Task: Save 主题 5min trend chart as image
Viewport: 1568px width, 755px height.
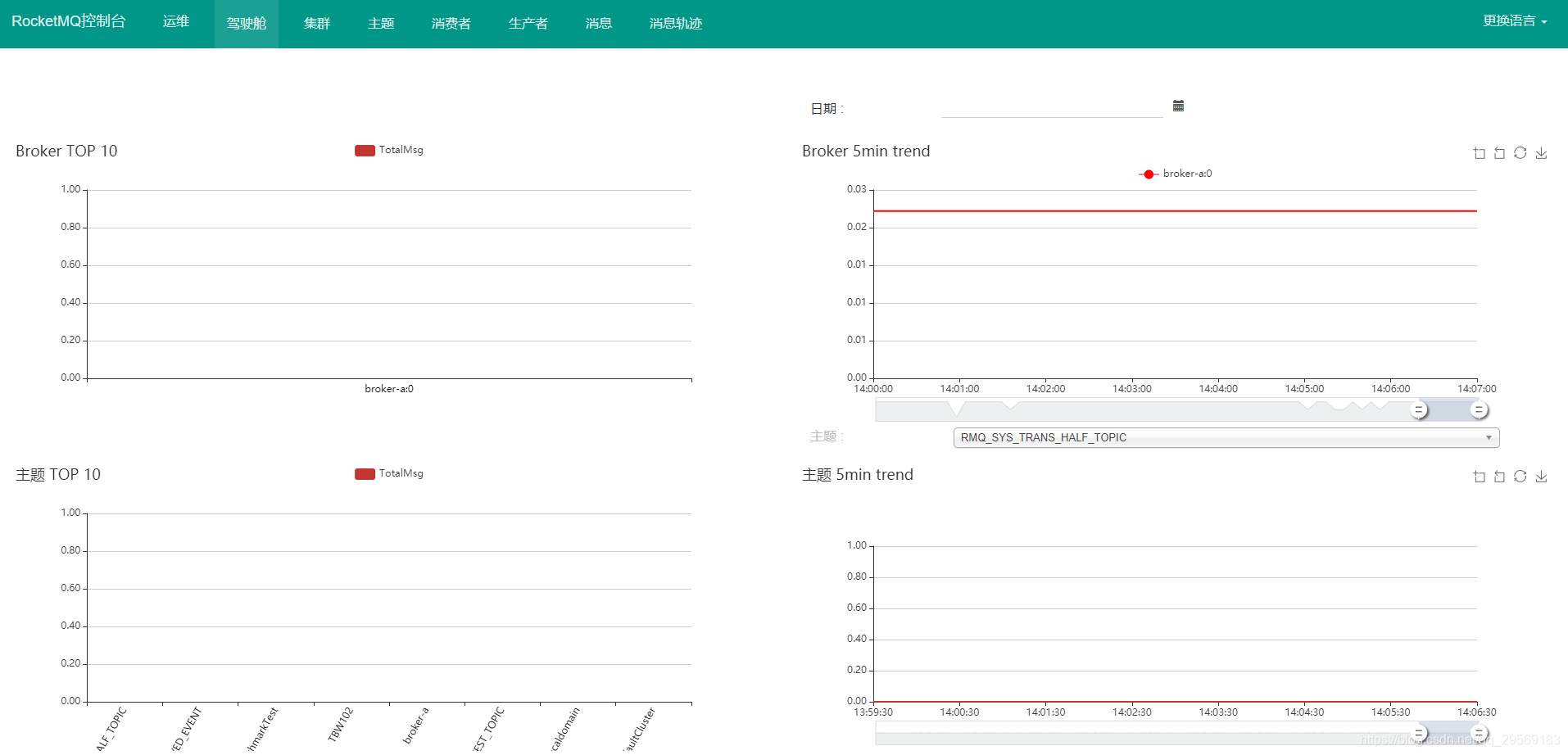Action: [x=1542, y=476]
